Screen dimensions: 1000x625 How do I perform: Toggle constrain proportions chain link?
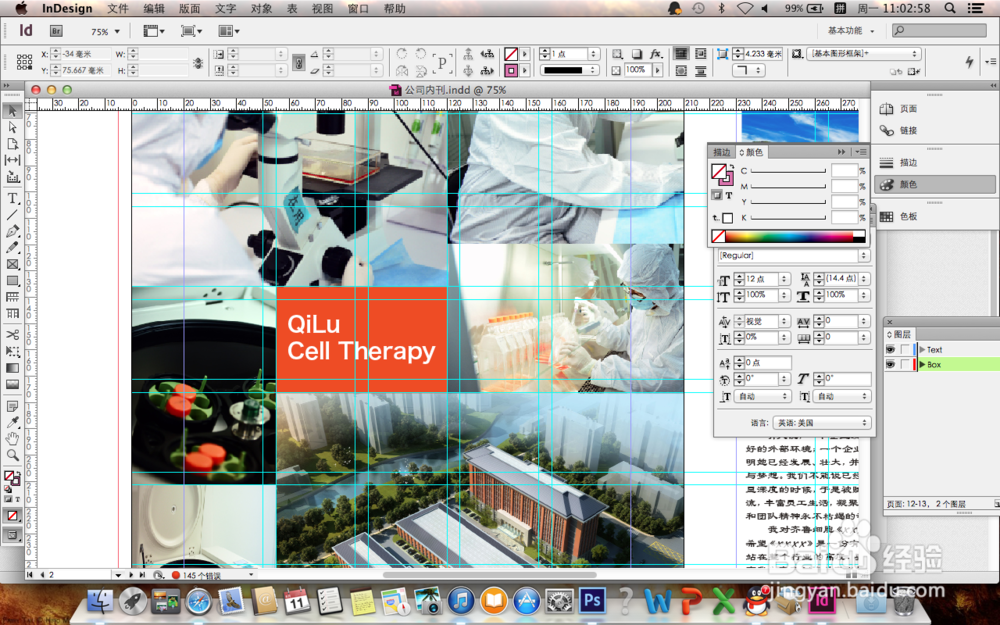298,62
